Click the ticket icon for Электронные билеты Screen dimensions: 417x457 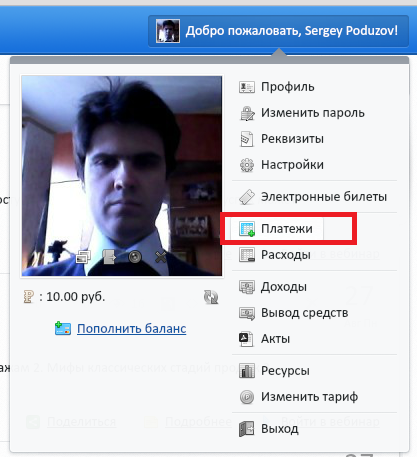[247, 197]
